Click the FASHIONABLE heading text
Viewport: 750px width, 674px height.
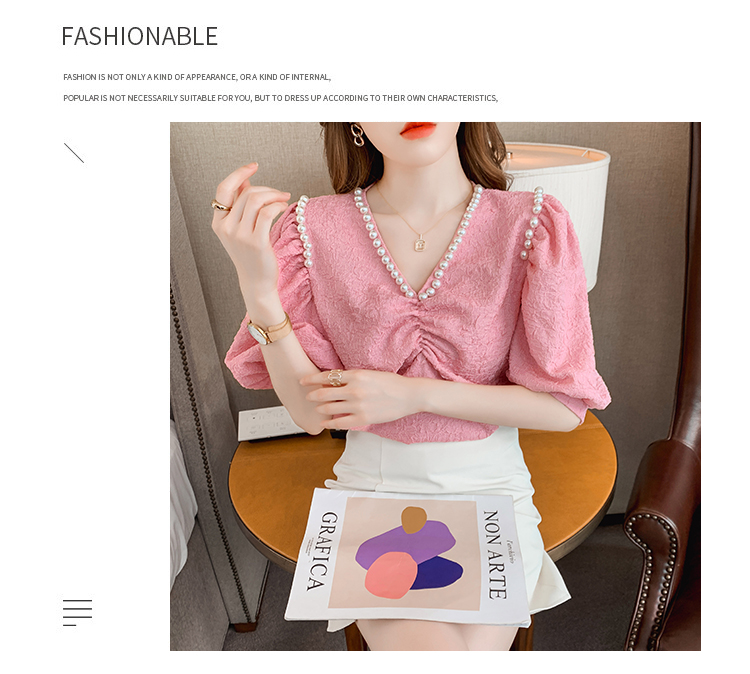tap(140, 36)
